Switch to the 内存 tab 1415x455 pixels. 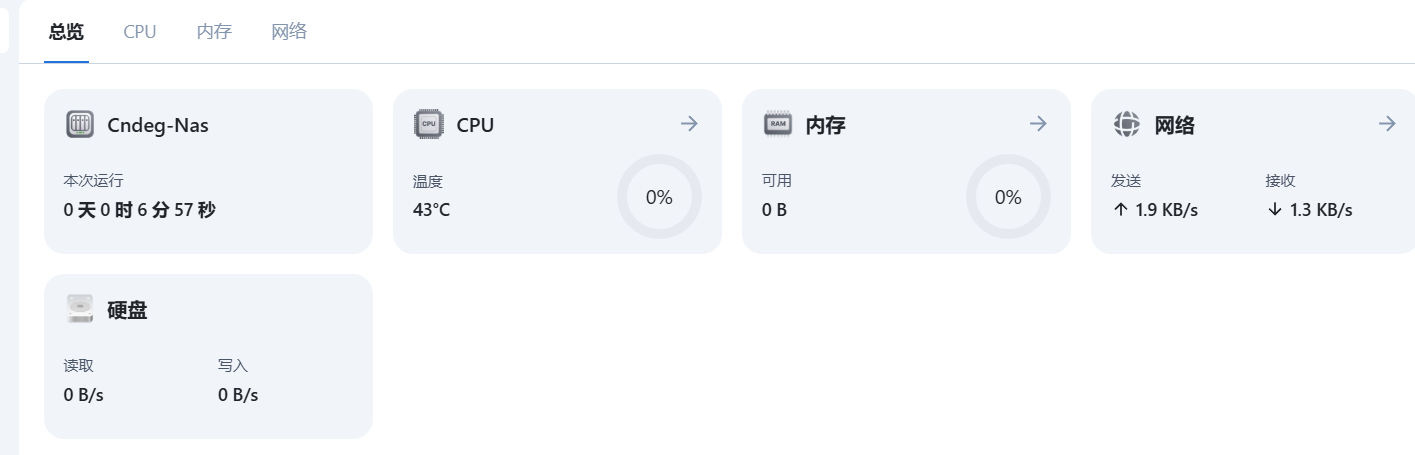[214, 32]
